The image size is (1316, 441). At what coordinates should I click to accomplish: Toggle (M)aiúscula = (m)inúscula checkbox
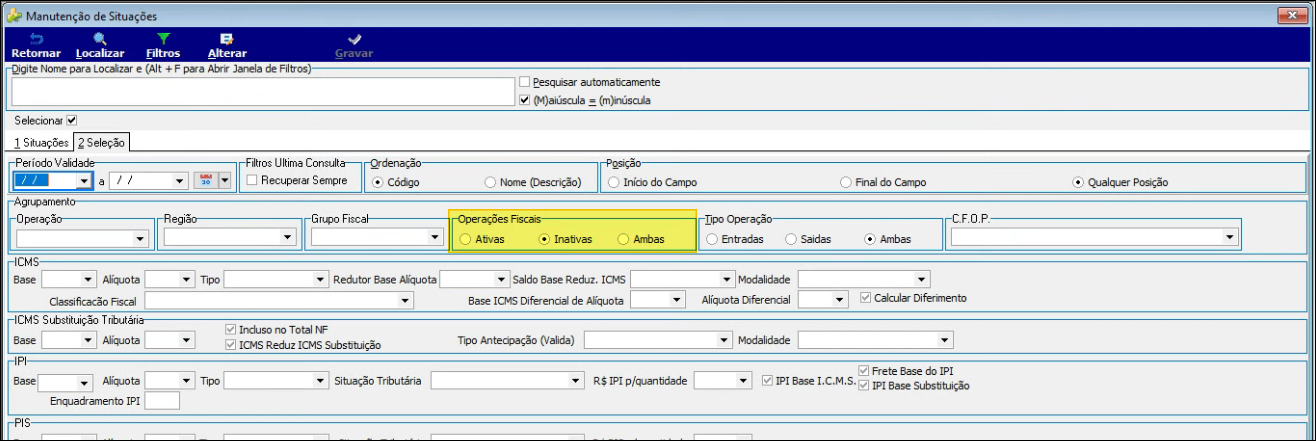525,100
